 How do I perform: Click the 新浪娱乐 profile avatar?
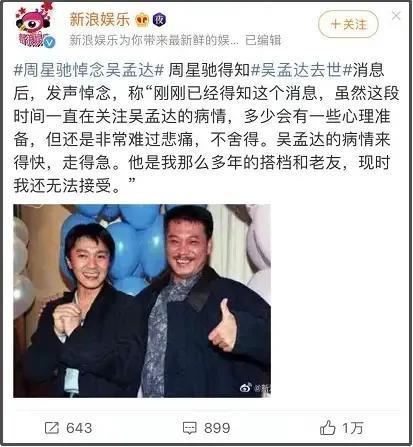34,25
